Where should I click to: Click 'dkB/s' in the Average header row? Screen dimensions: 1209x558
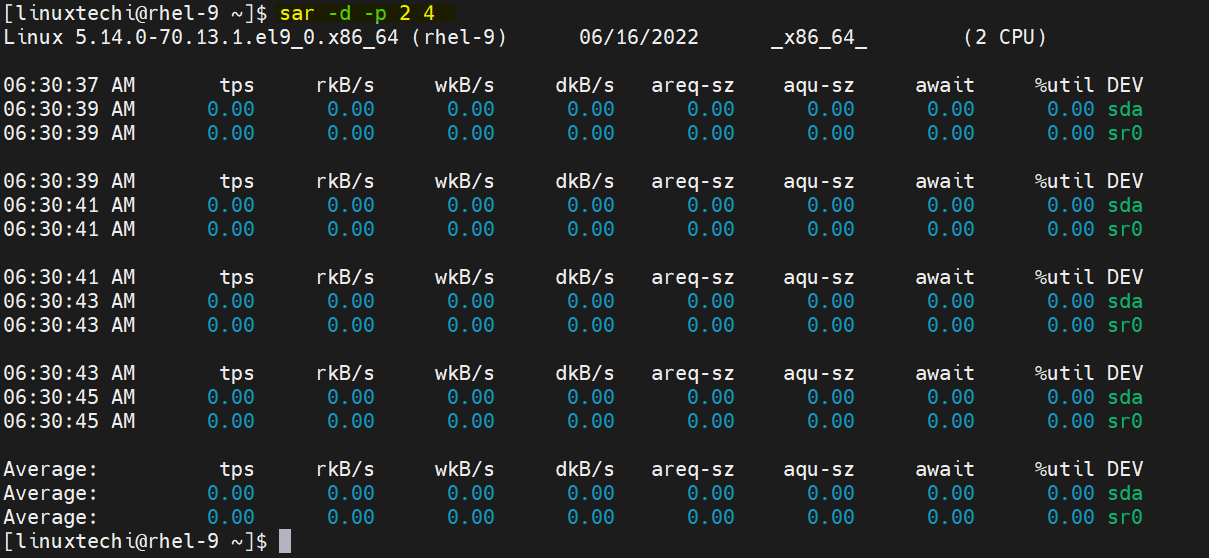point(585,469)
